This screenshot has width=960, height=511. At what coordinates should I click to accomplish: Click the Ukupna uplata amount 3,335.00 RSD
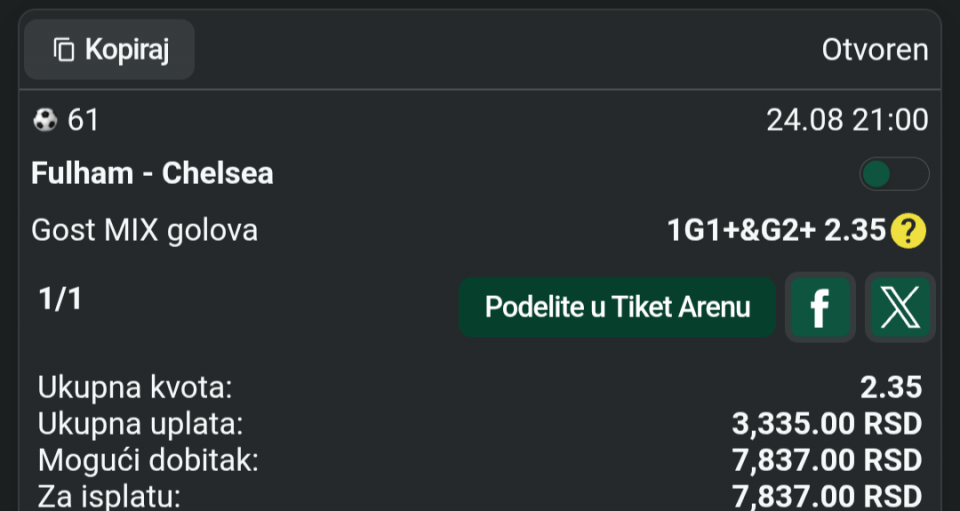(x=827, y=424)
